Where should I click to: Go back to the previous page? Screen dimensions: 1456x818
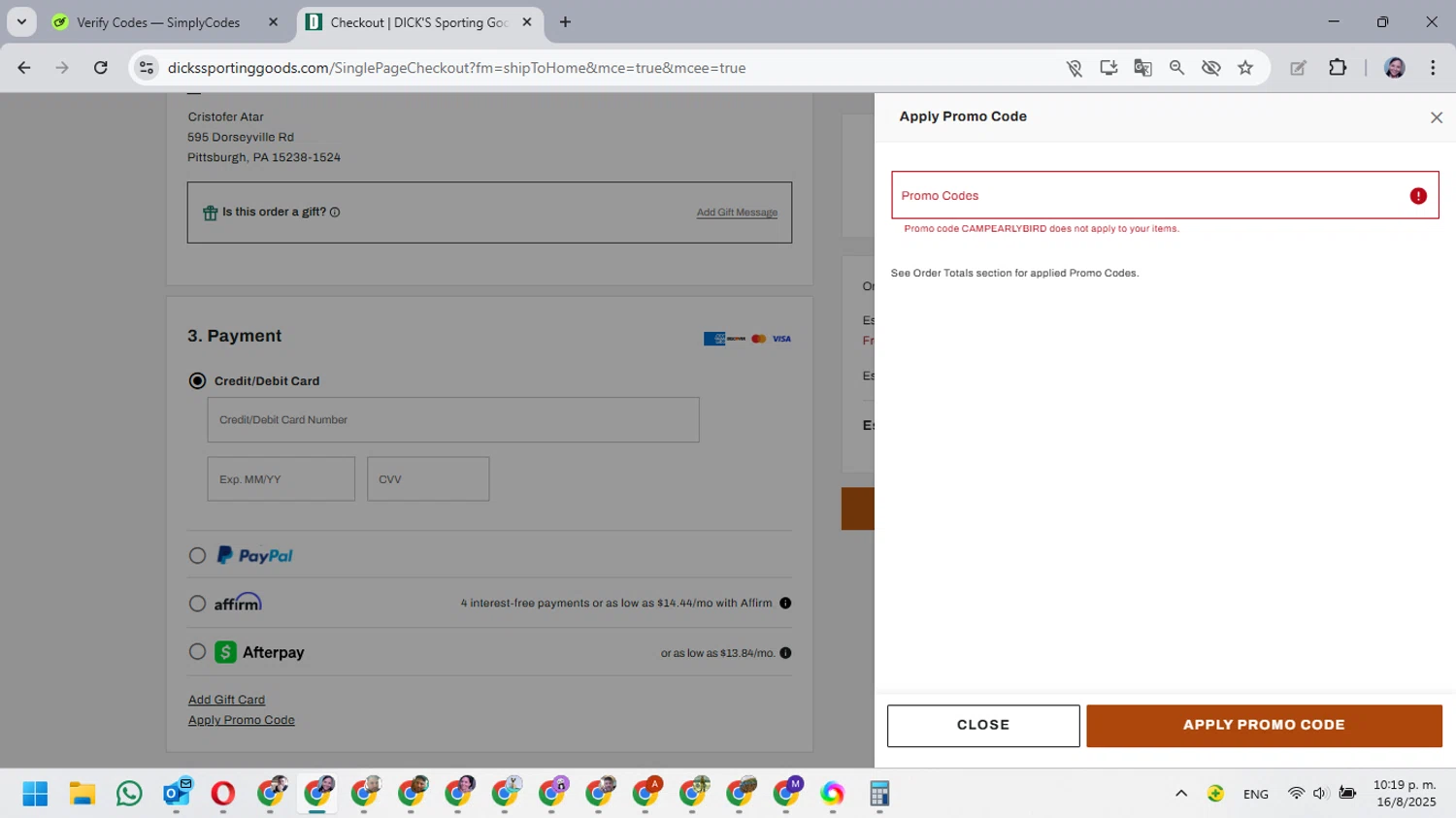pyautogui.click(x=23, y=68)
